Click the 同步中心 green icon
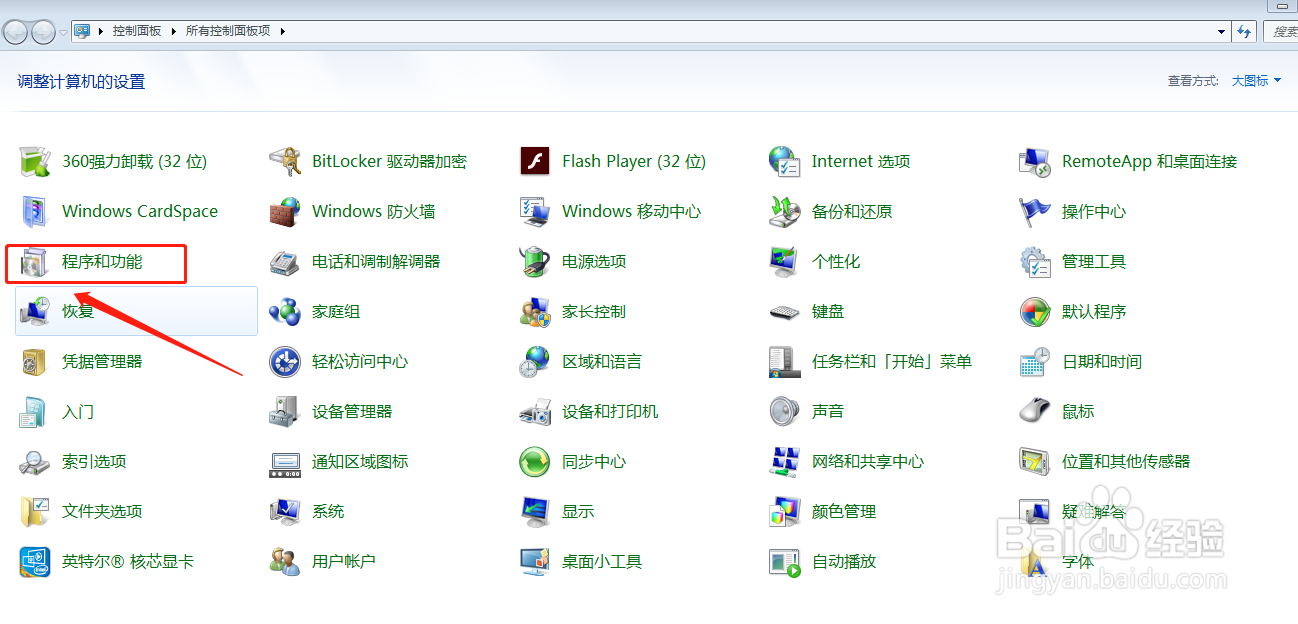Image resolution: width=1298 pixels, height=624 pixels. click(x=535, y=461)
